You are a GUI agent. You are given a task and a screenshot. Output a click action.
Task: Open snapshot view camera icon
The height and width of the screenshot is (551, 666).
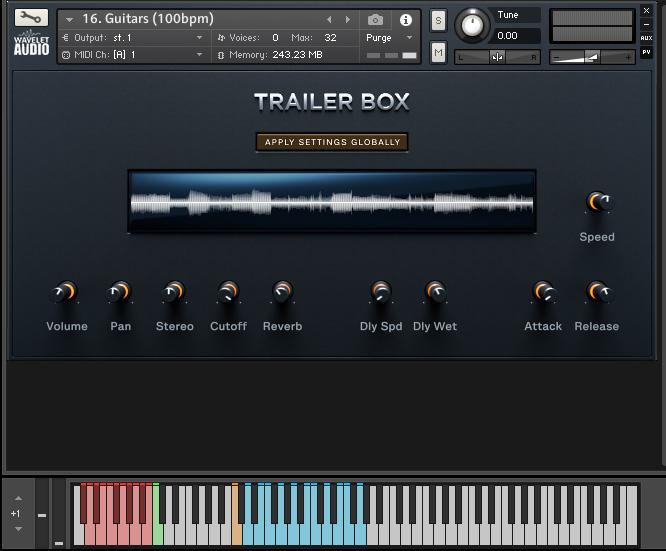375,20
